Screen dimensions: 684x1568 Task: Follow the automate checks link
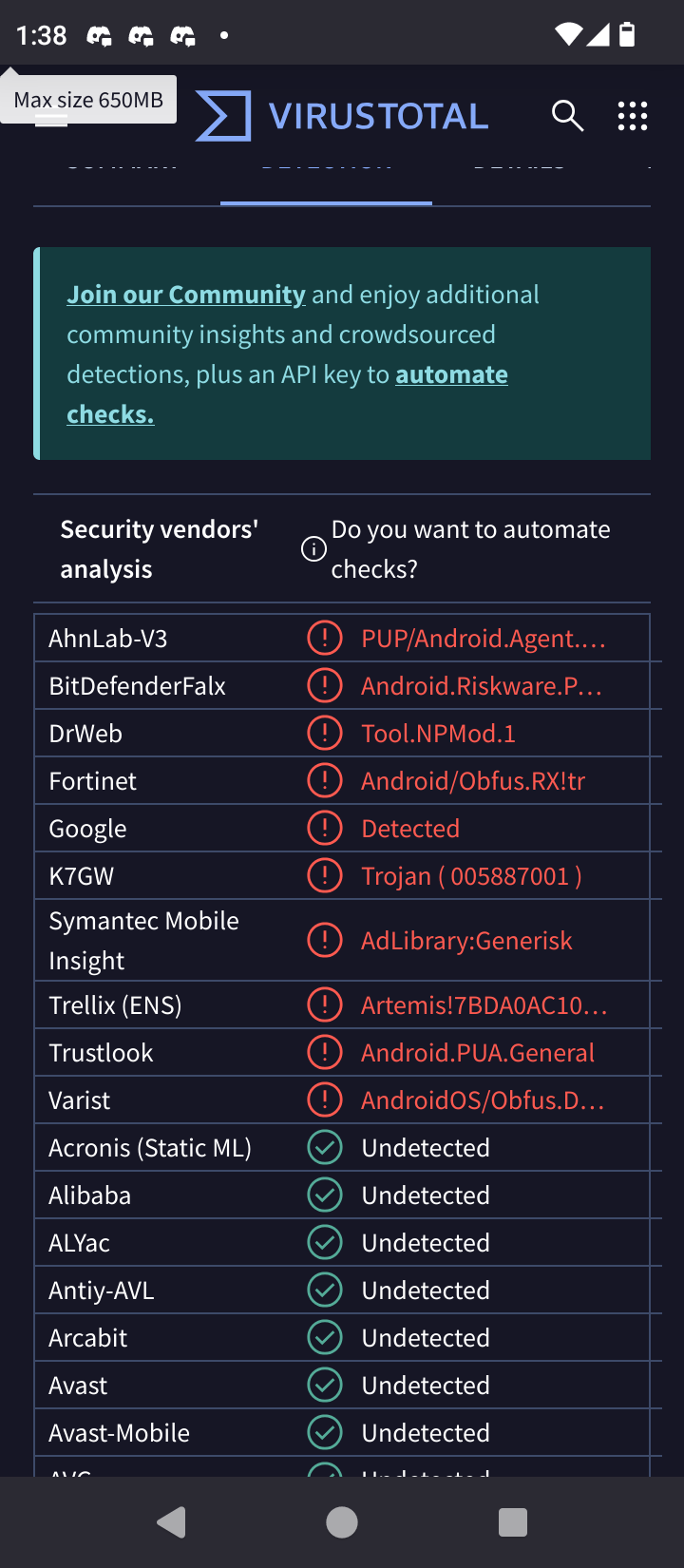click(451, 374)
